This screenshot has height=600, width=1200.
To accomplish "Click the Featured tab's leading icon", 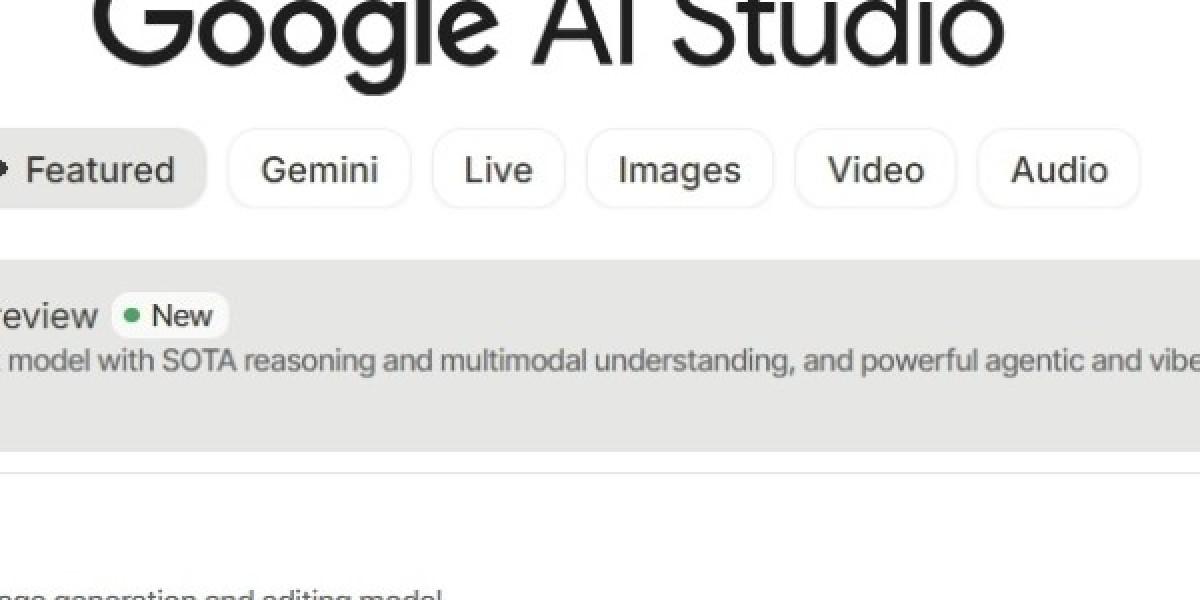I will tap(4, 169).
